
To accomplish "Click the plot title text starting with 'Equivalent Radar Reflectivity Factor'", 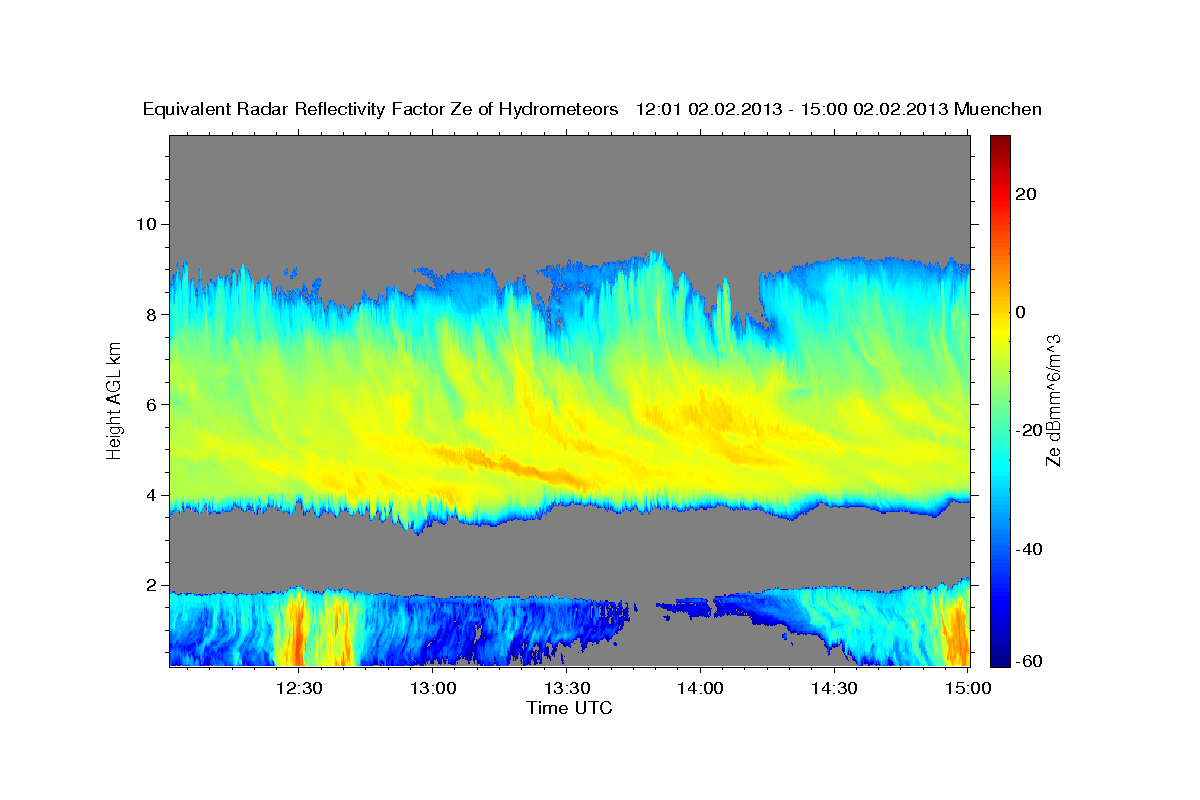I will (x=593, y=109).
